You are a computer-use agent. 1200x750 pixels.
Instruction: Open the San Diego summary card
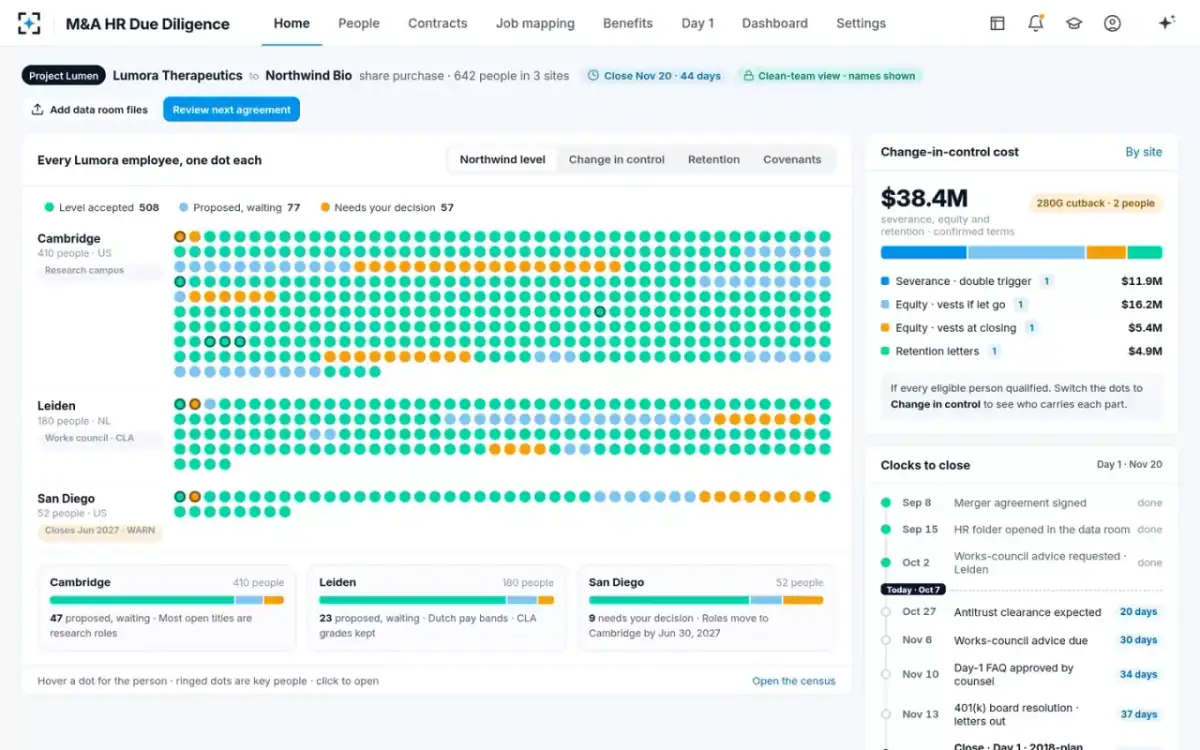[x=706, y=609]
